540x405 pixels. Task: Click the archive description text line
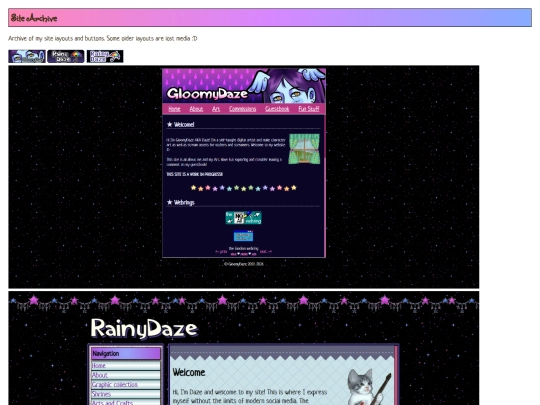point(103,38)
